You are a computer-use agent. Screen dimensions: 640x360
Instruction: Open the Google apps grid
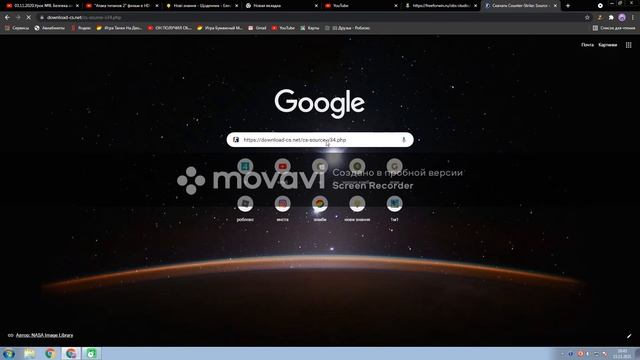coord(629,45)
